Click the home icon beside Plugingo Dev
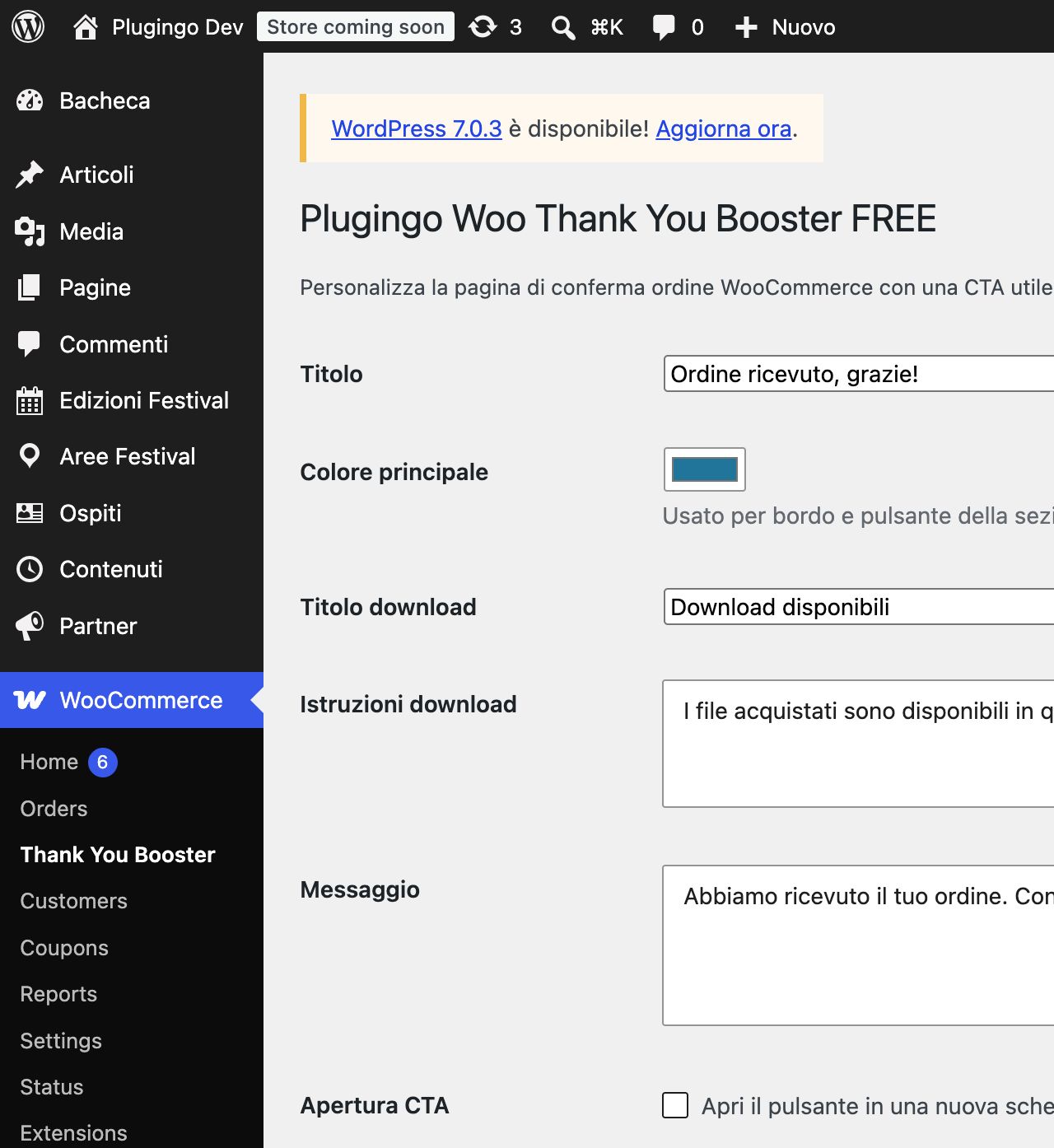The height and width of the screenshot is (1148, 1054). point(86,27)
